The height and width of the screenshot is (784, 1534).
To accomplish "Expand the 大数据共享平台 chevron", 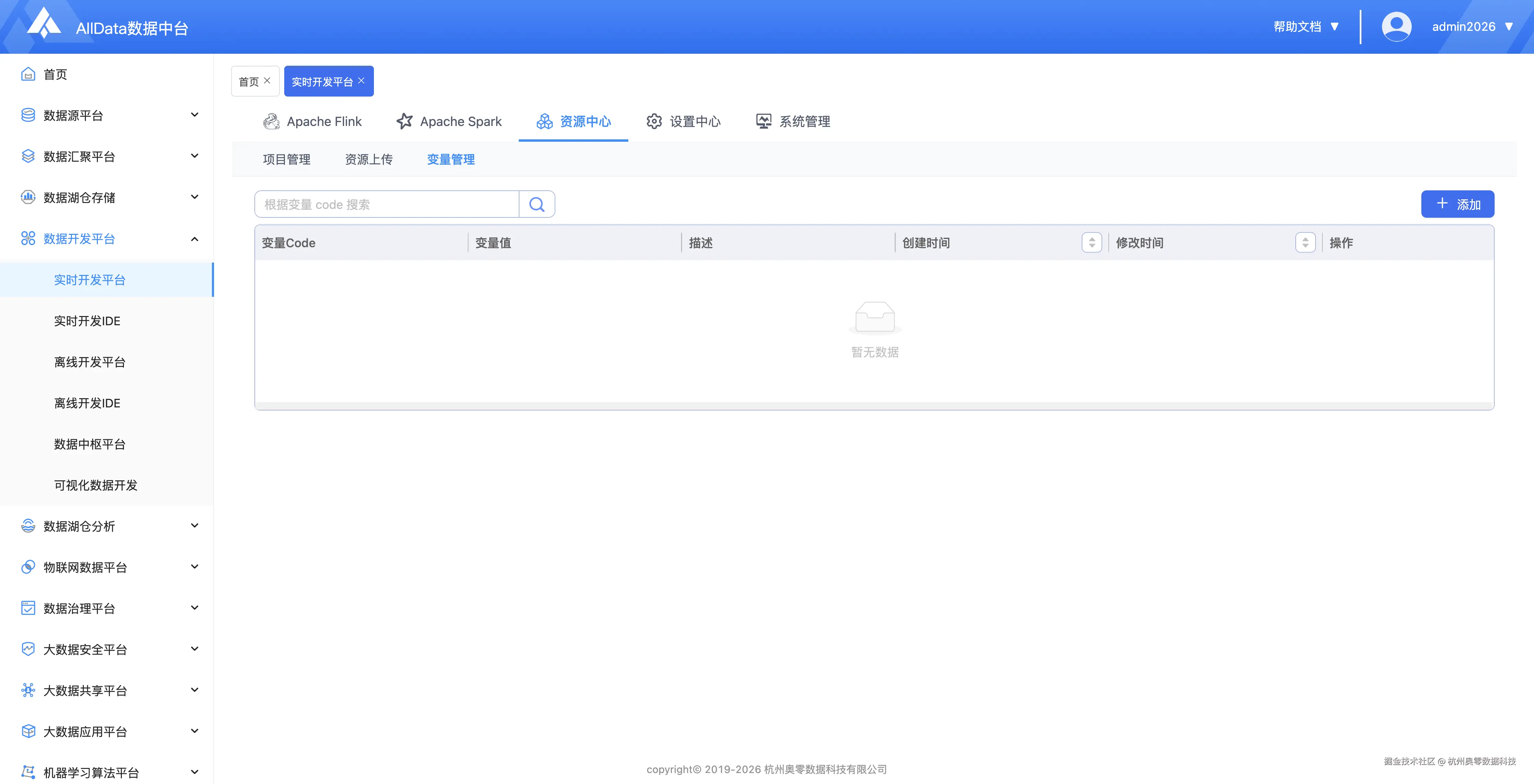I will pyautogui.click(x=194, y=690).
